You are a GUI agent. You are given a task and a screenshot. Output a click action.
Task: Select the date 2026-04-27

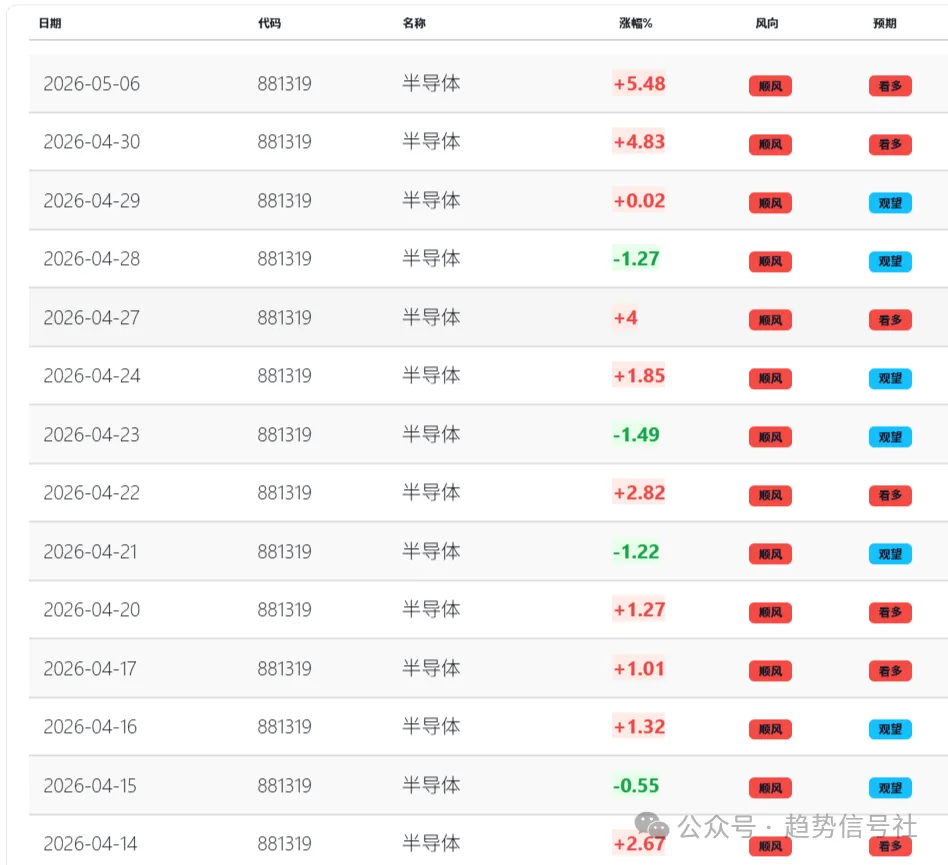(92, 317)
